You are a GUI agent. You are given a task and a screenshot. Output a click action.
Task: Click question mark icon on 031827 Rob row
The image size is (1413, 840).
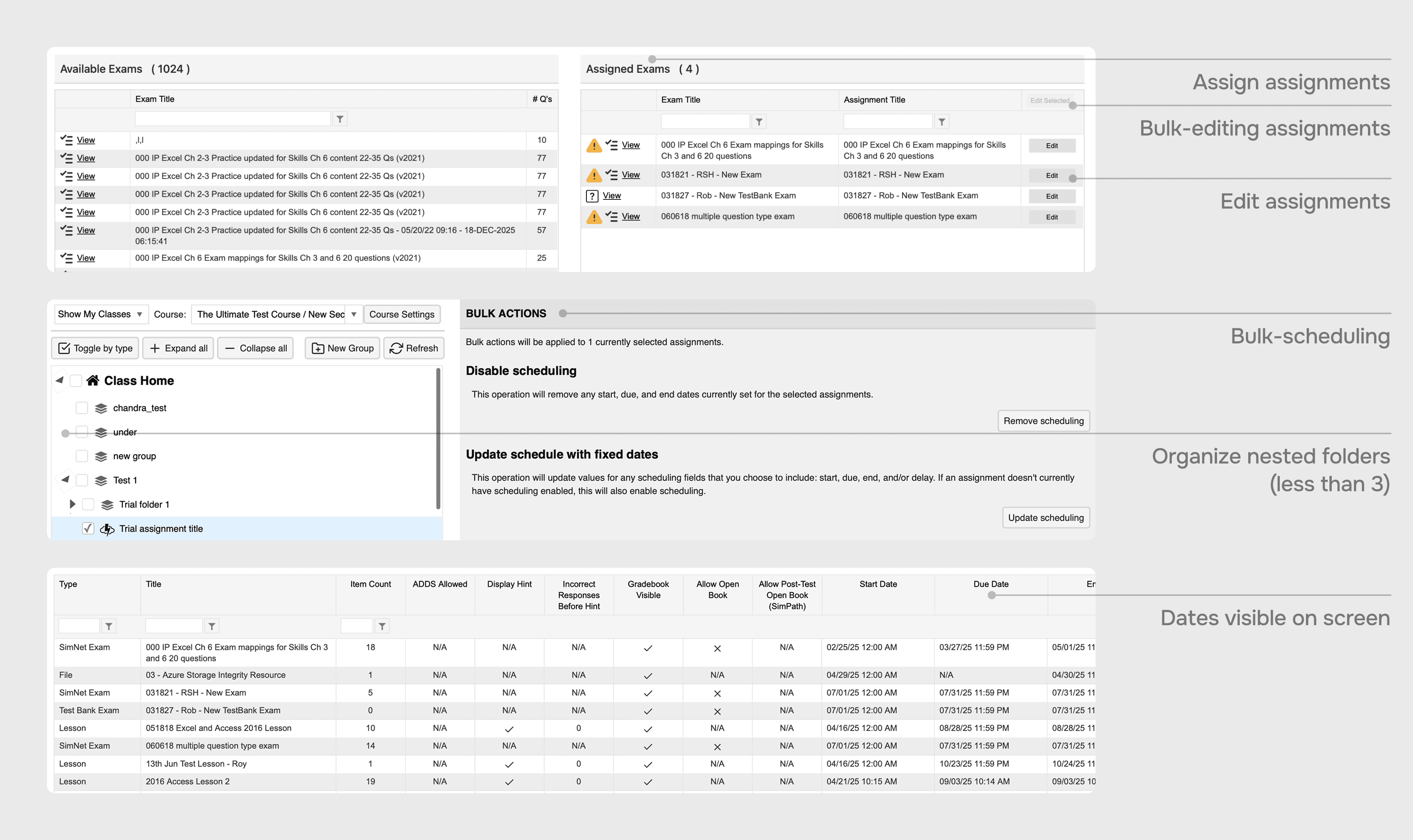[592, 196]
